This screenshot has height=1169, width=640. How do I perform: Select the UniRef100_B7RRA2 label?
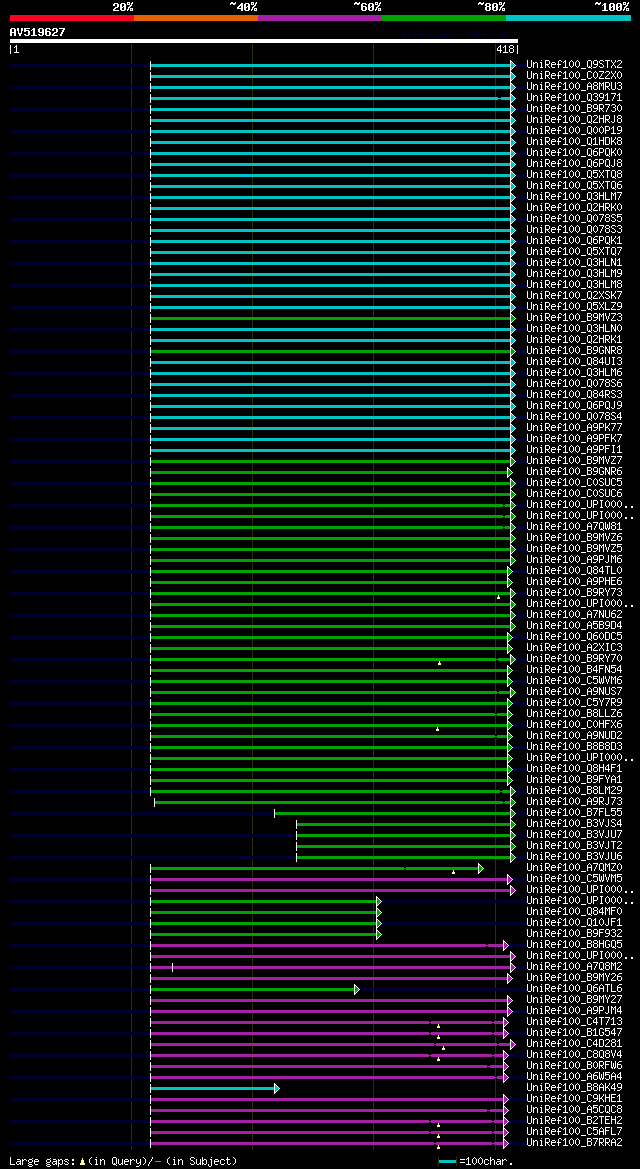tap(574, 1143)
